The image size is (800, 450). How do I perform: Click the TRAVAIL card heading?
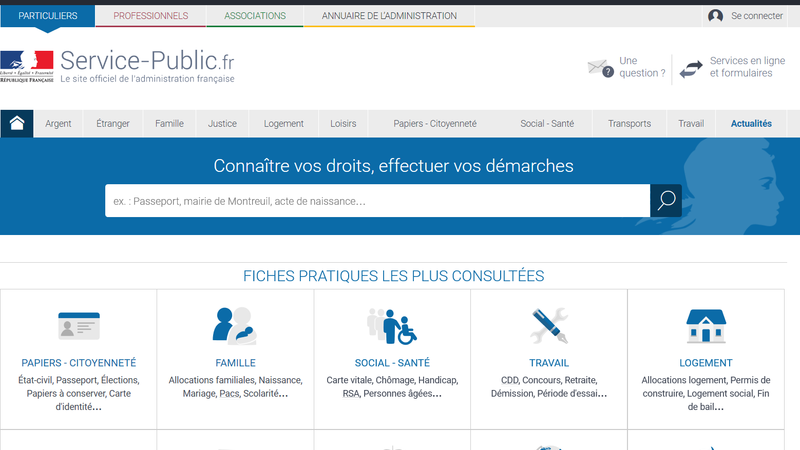[548, 363]
